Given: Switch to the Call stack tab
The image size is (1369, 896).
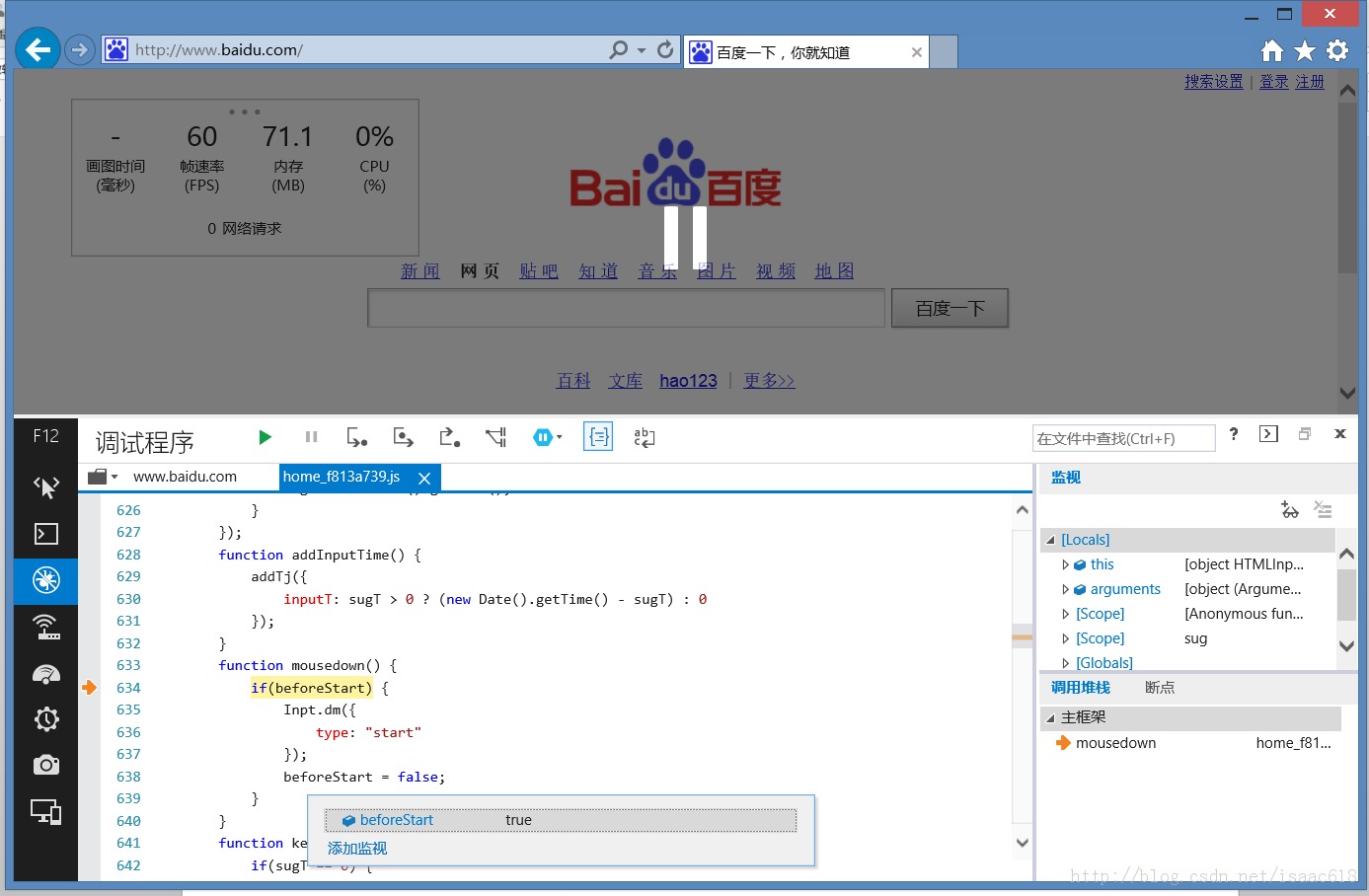Looking at the screenshot, I should point(1080,688).
